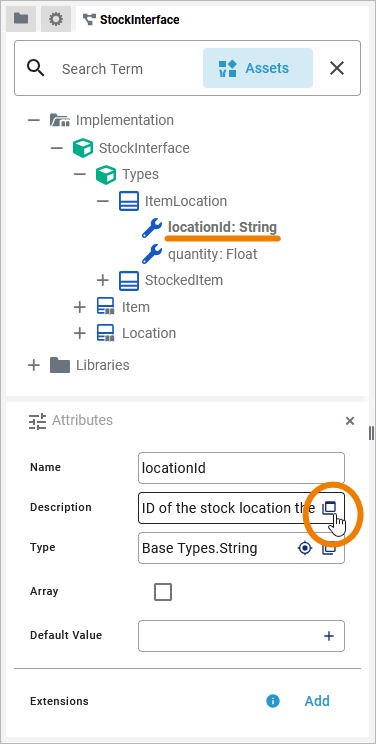The image size is (376, 744).
Task: Click the Type locate target icon
Action: click(305, 548)
